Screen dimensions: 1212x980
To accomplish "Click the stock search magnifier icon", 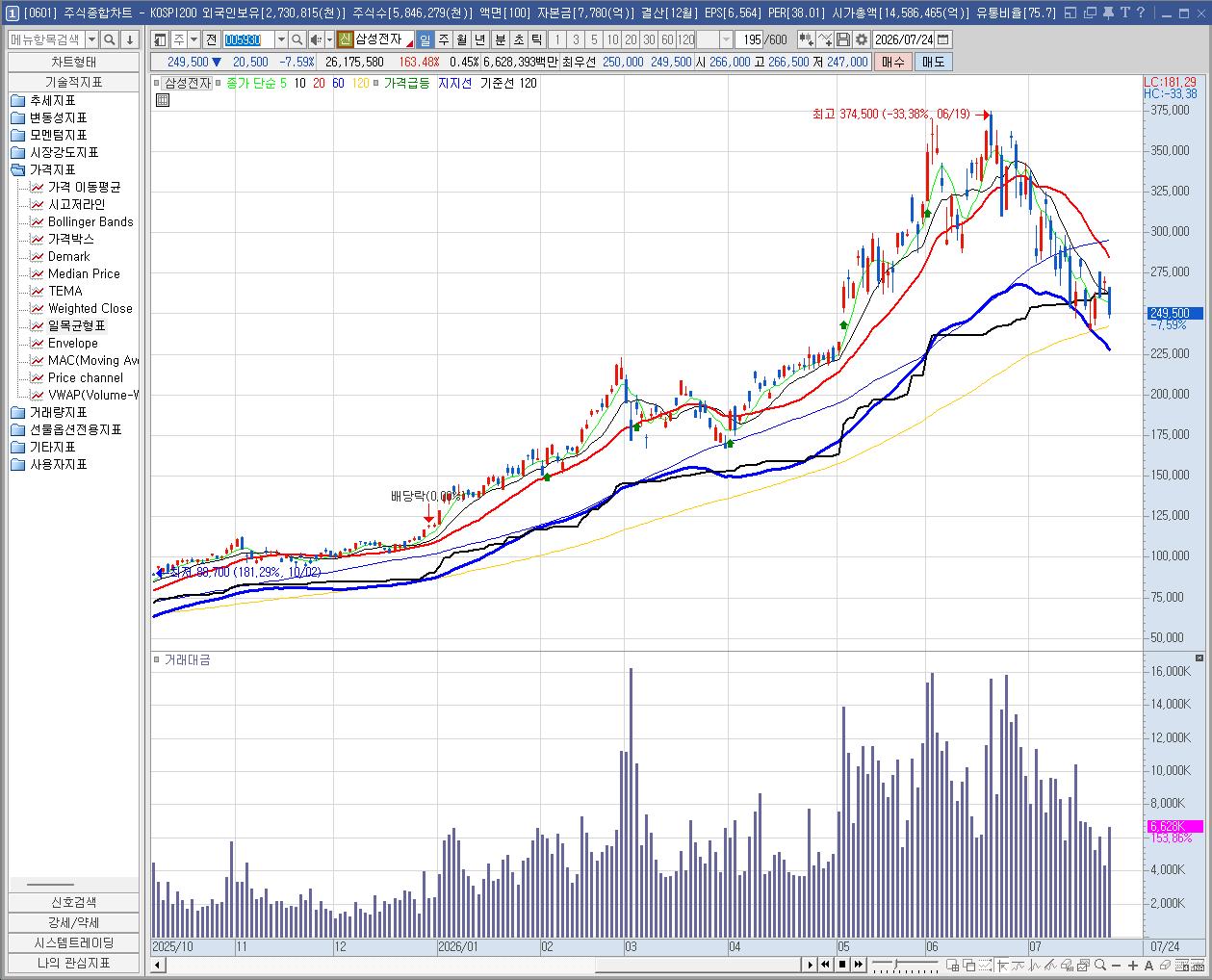I will click(x=297, y=39).
